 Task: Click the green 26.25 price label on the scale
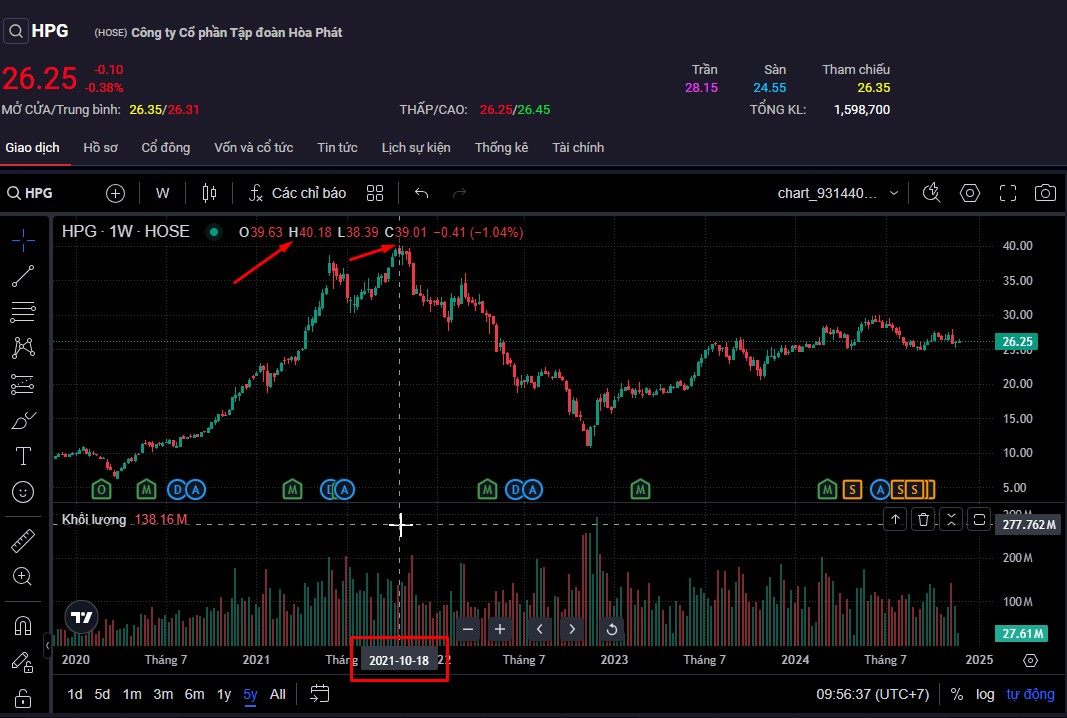[x=1017, y=342]
